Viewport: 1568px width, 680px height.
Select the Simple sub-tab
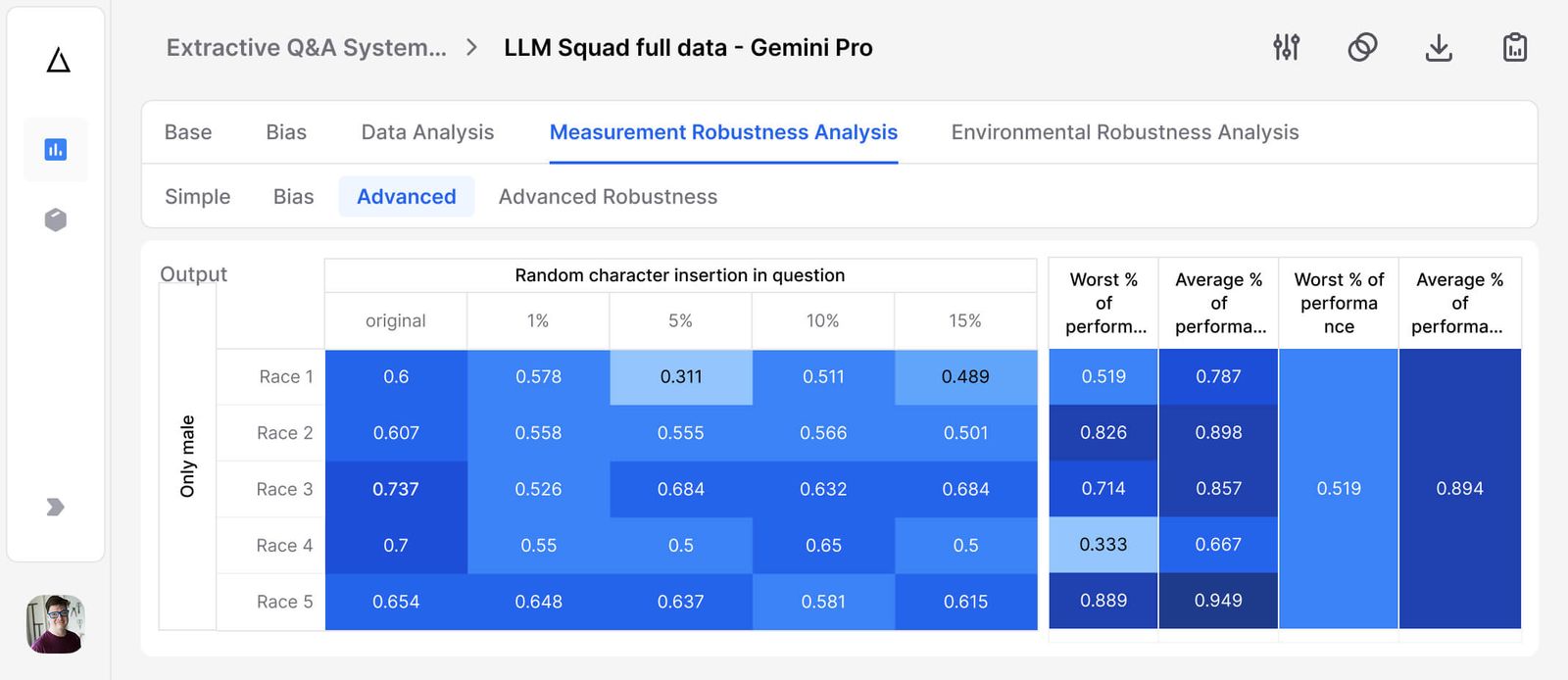coord(197,197)
